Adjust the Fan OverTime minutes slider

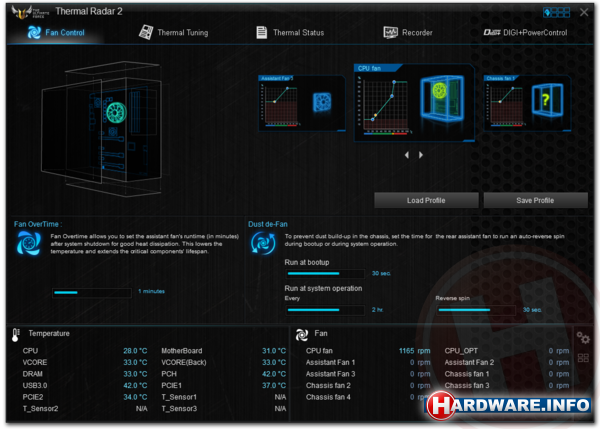pyautogui.click(x=92, y=293)
